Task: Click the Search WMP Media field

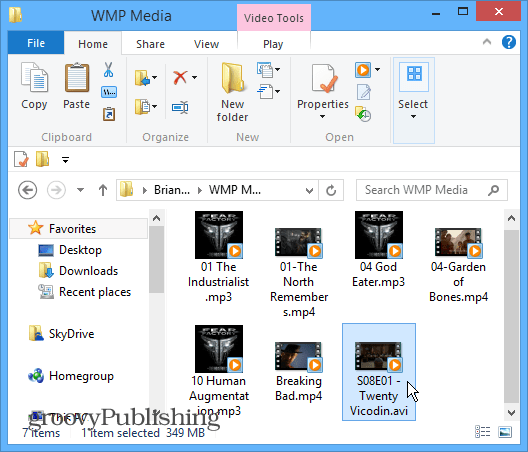Action: (x=432, y=190)
